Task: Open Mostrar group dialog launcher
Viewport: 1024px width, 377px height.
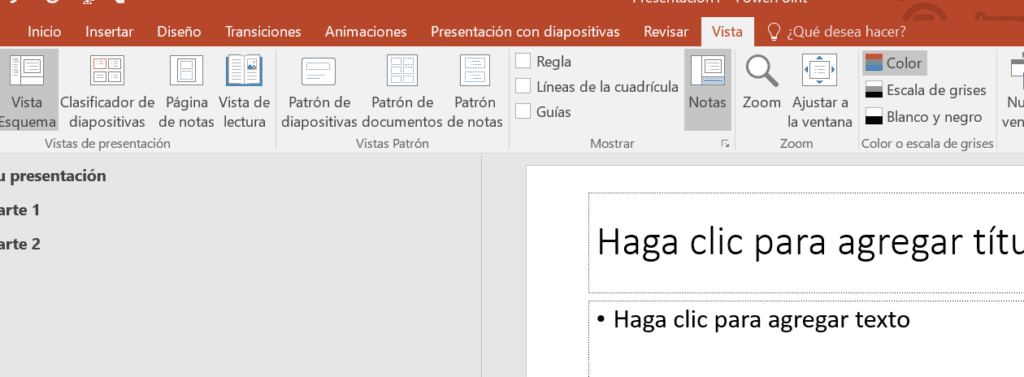Action: [725, 144]
